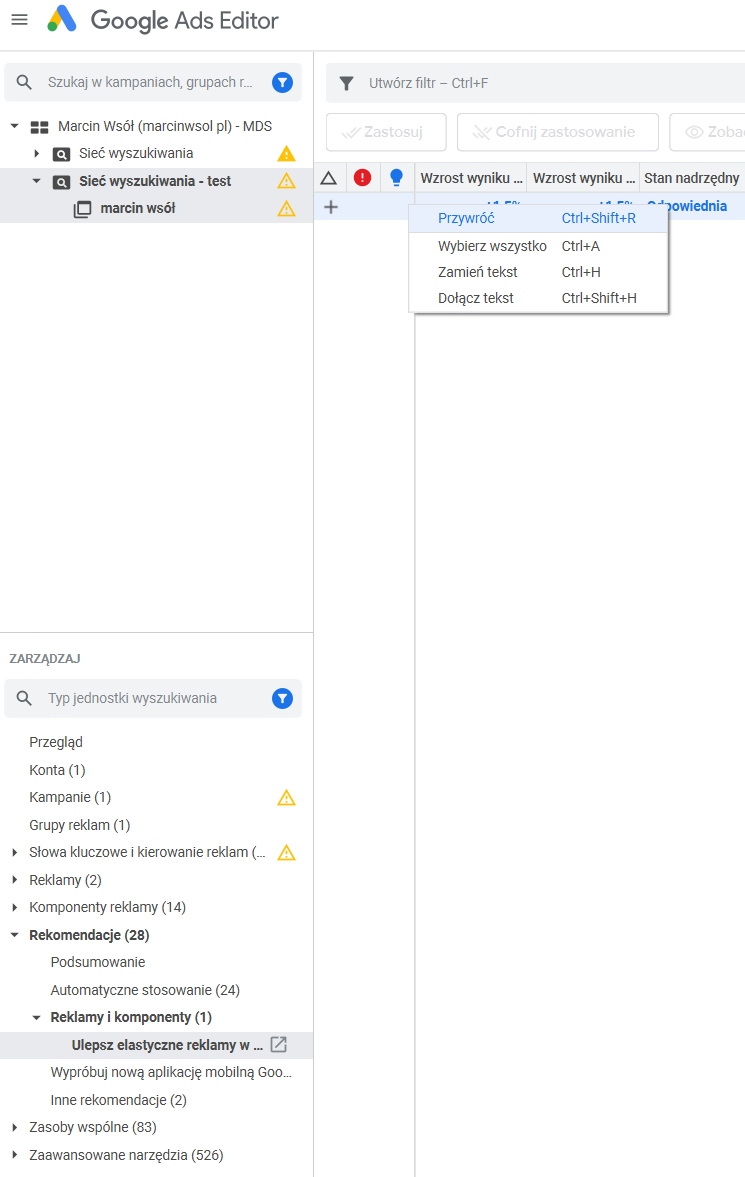The width and height of the screenshot is (745, 1177).
Task: Open filter options in campaign search box
Action: pos(282,83)
